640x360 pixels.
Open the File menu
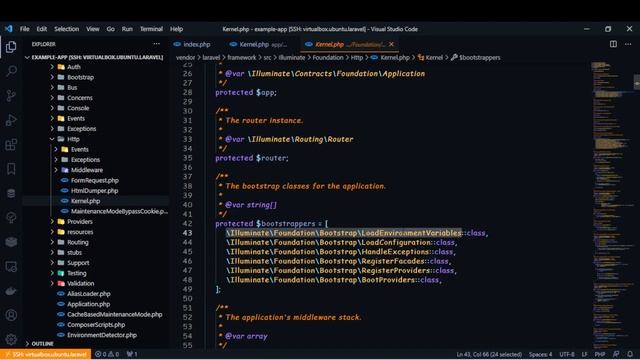coord(24,29)
